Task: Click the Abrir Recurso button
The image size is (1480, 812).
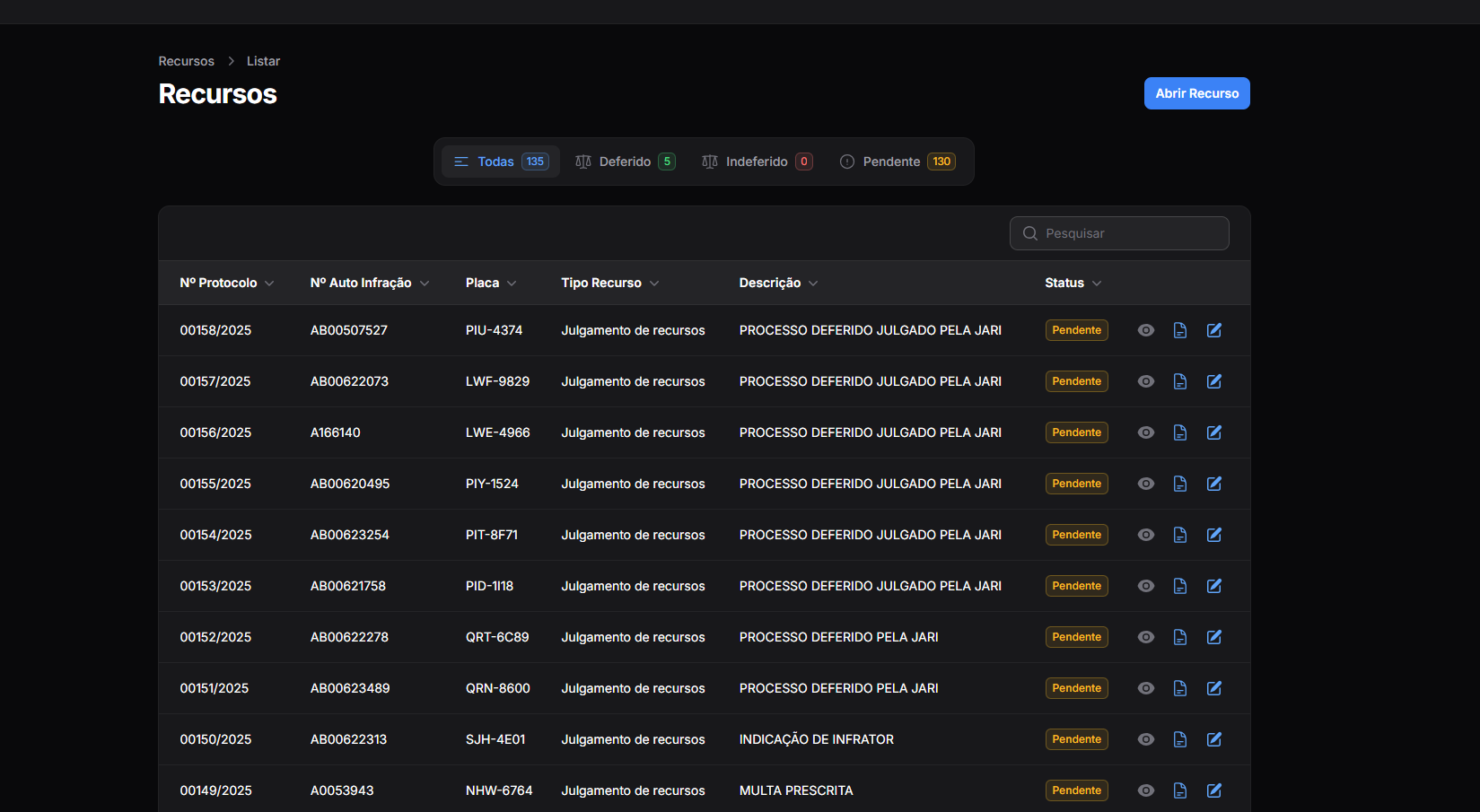Action: pos(1196,93)
